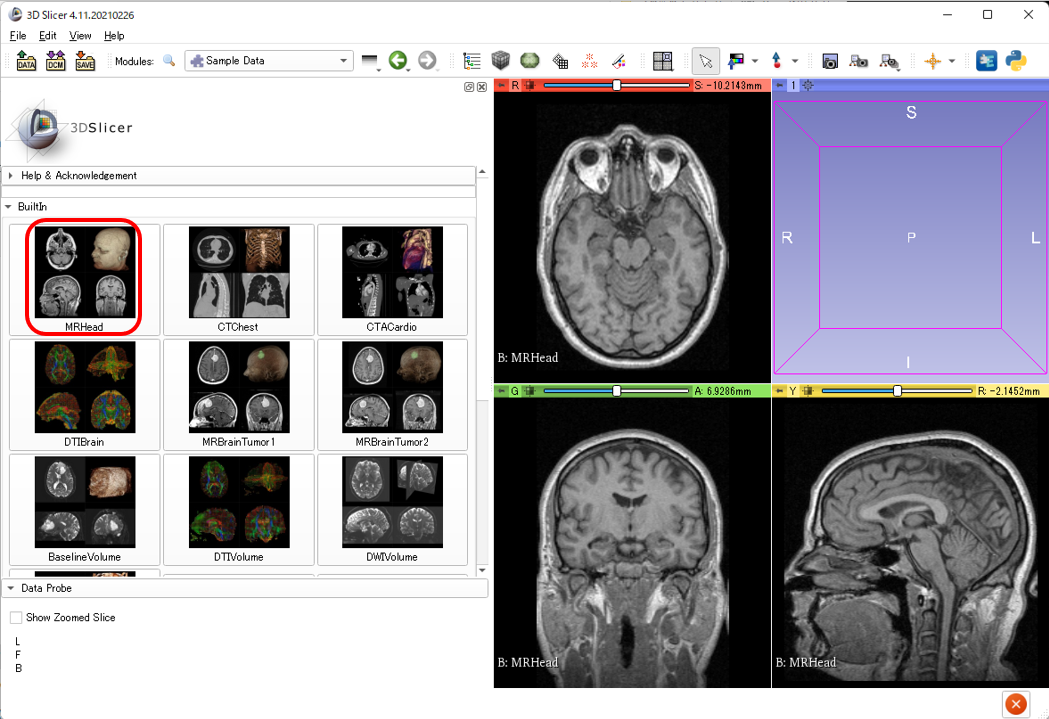The width and height of the screenshot is (1049, 719).
Task: Load the CTChest sample dataset
Action: click(x=239, y=279)
